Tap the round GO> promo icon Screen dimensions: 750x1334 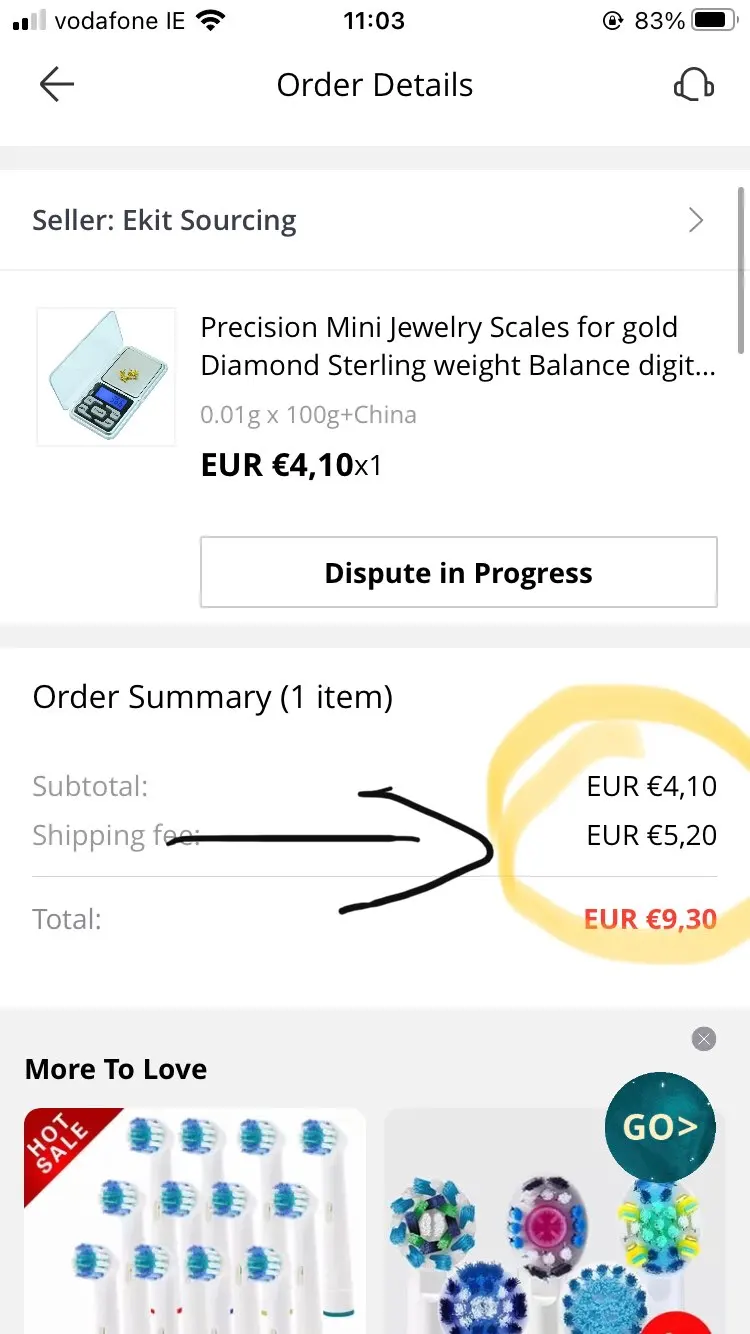click(660, 1127)
